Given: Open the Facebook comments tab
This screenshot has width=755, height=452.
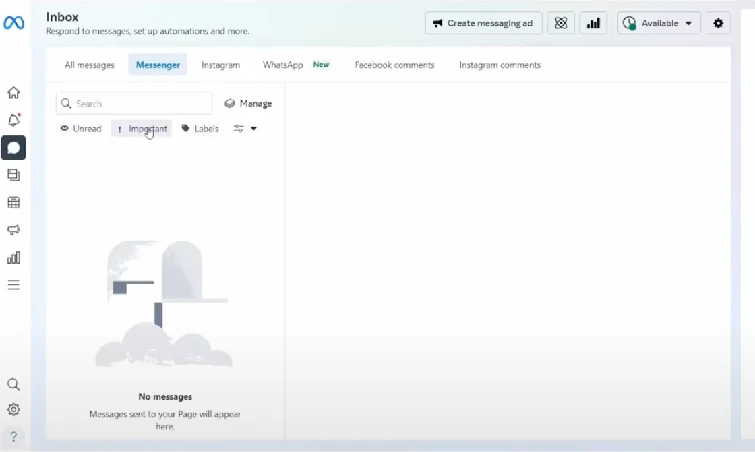Looking at the screenshot, I should (394, 65).
